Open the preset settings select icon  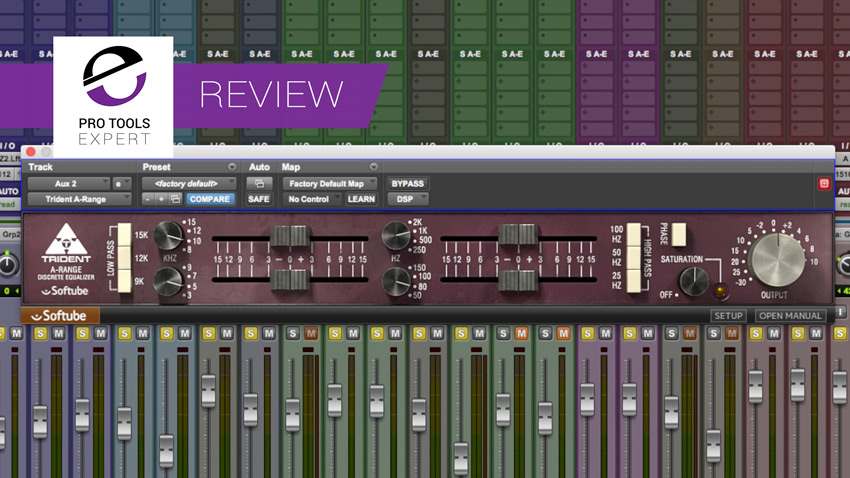(x=175, y=199)
